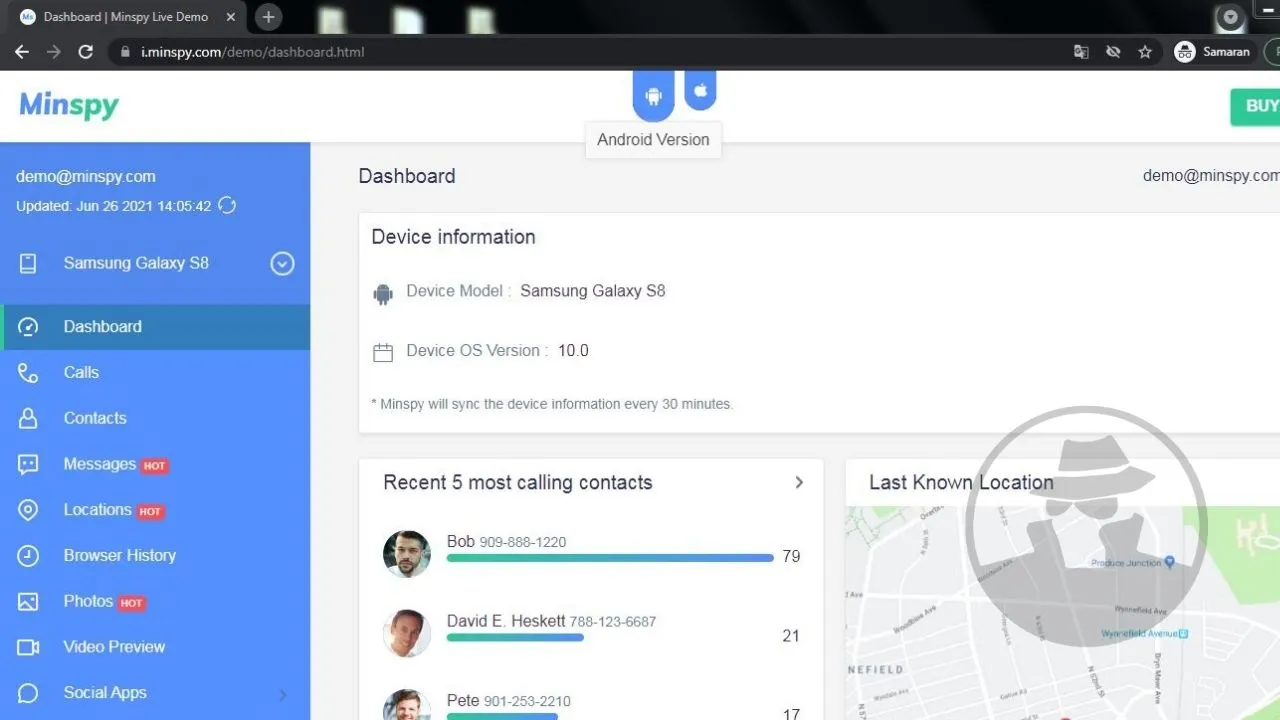Click David E. Heskett's call progress bar
This screenshot has height=720, width=1280.
click(x=515, y=637)
